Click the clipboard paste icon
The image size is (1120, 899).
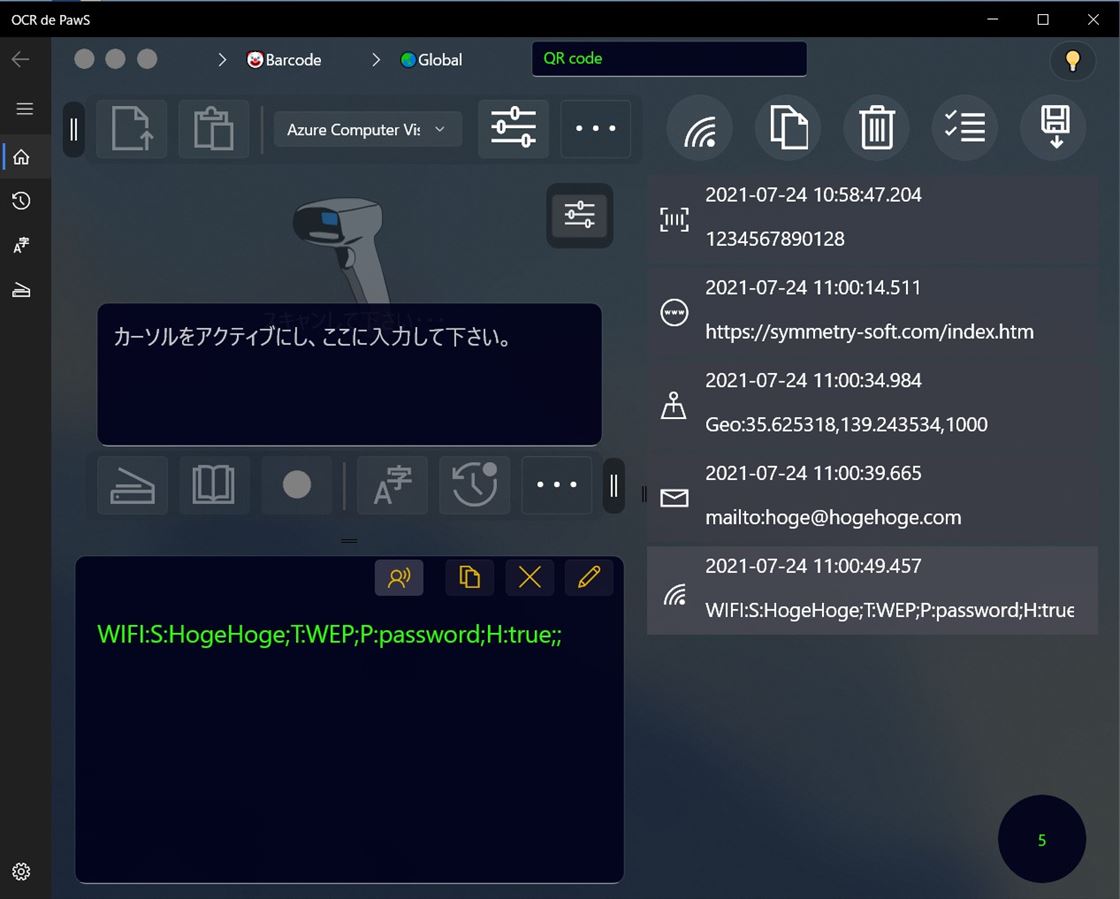[x=213, y=129]
